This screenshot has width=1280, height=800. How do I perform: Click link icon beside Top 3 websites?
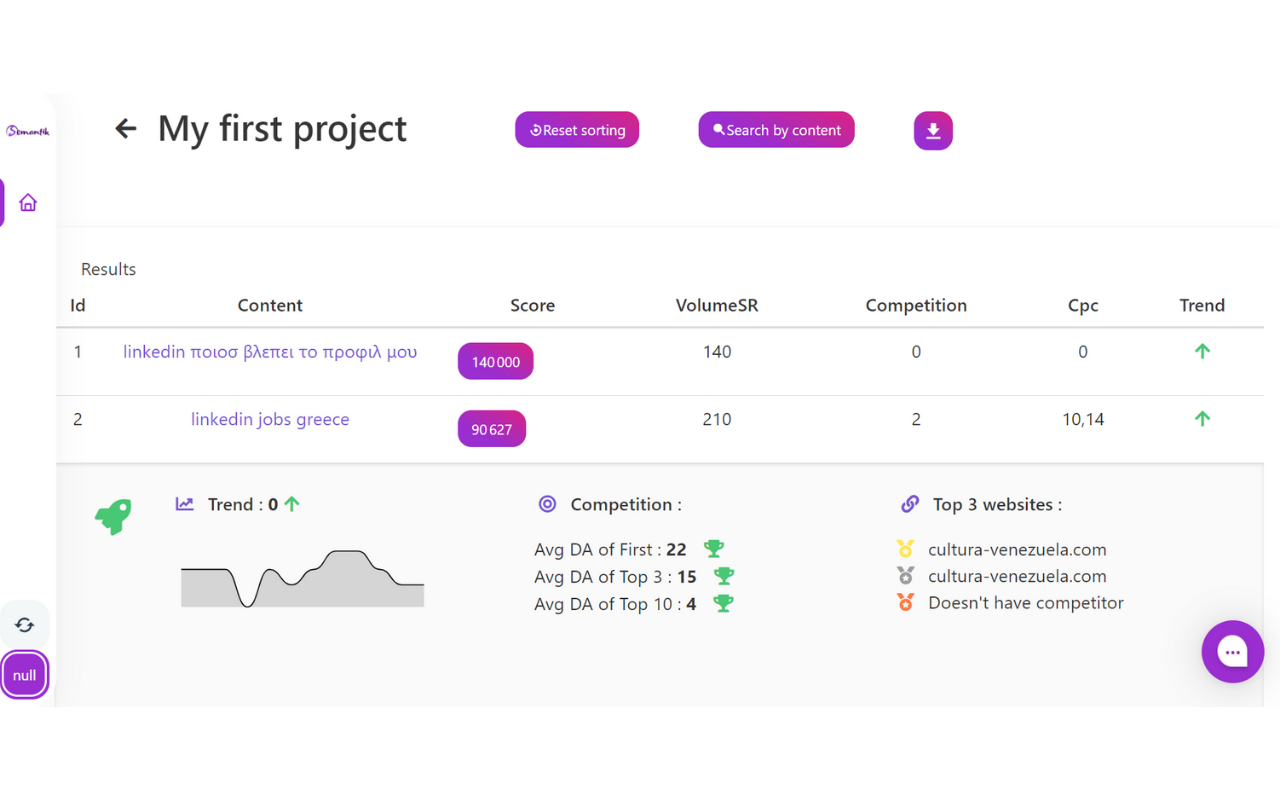[910, 504]
